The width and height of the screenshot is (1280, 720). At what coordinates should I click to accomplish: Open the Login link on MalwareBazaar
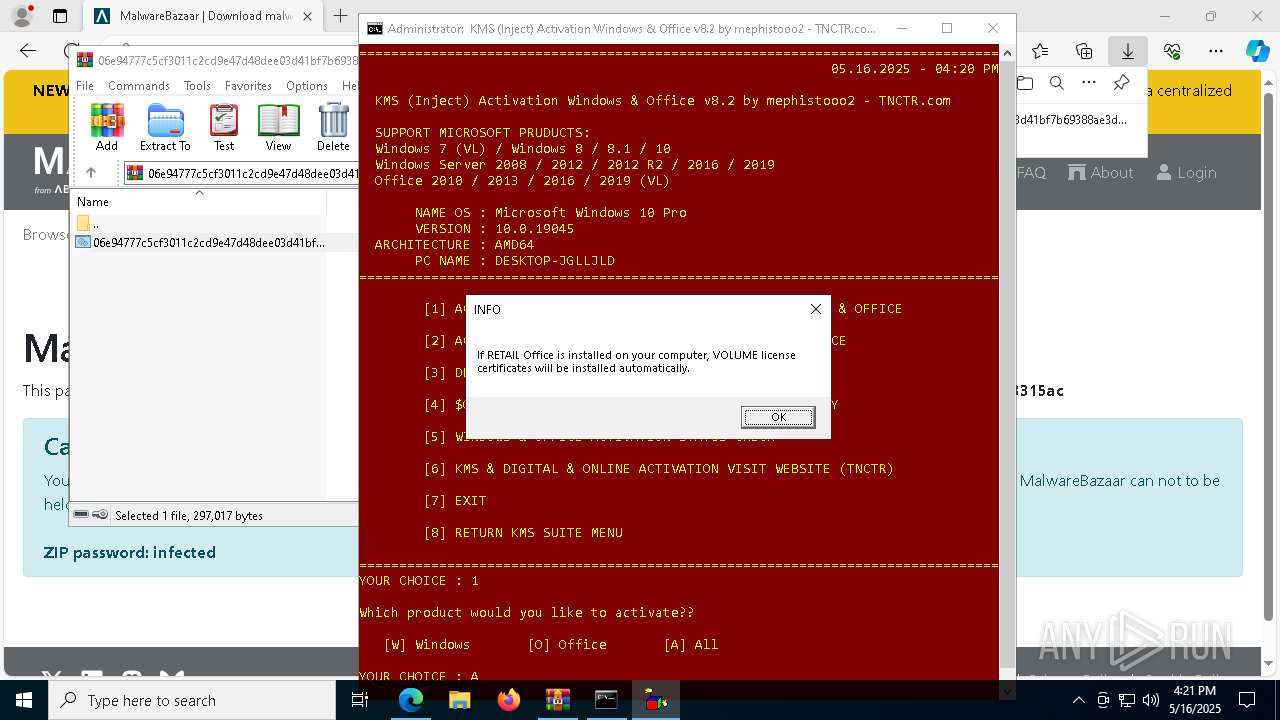[1186, 172]
